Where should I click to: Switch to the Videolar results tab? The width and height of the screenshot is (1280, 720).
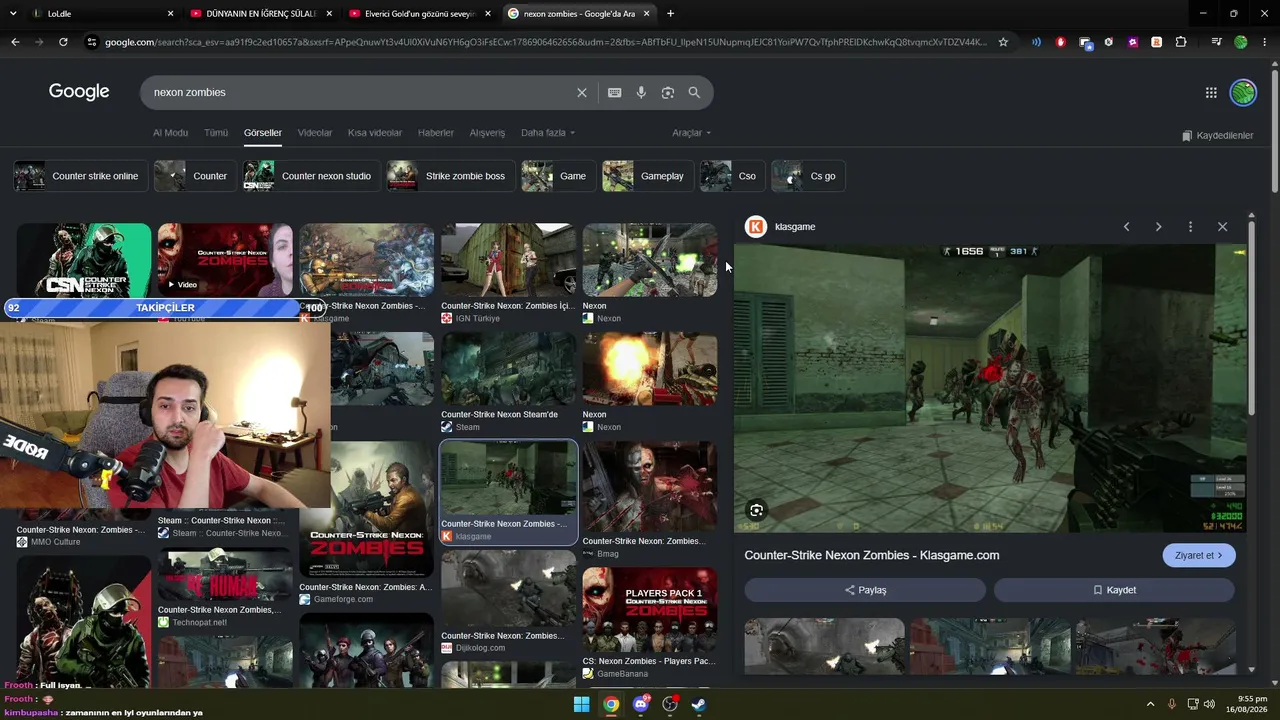pyautogui.click(x=315, y=133)
